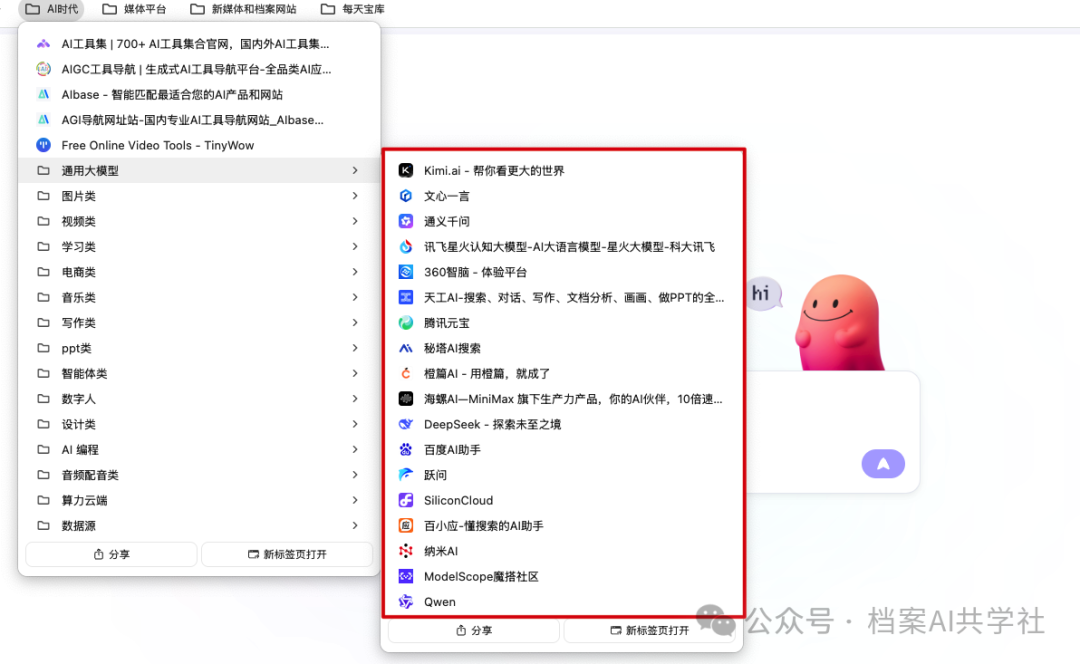Open the 天工AI bookmark entry

[x=563, y=298]
